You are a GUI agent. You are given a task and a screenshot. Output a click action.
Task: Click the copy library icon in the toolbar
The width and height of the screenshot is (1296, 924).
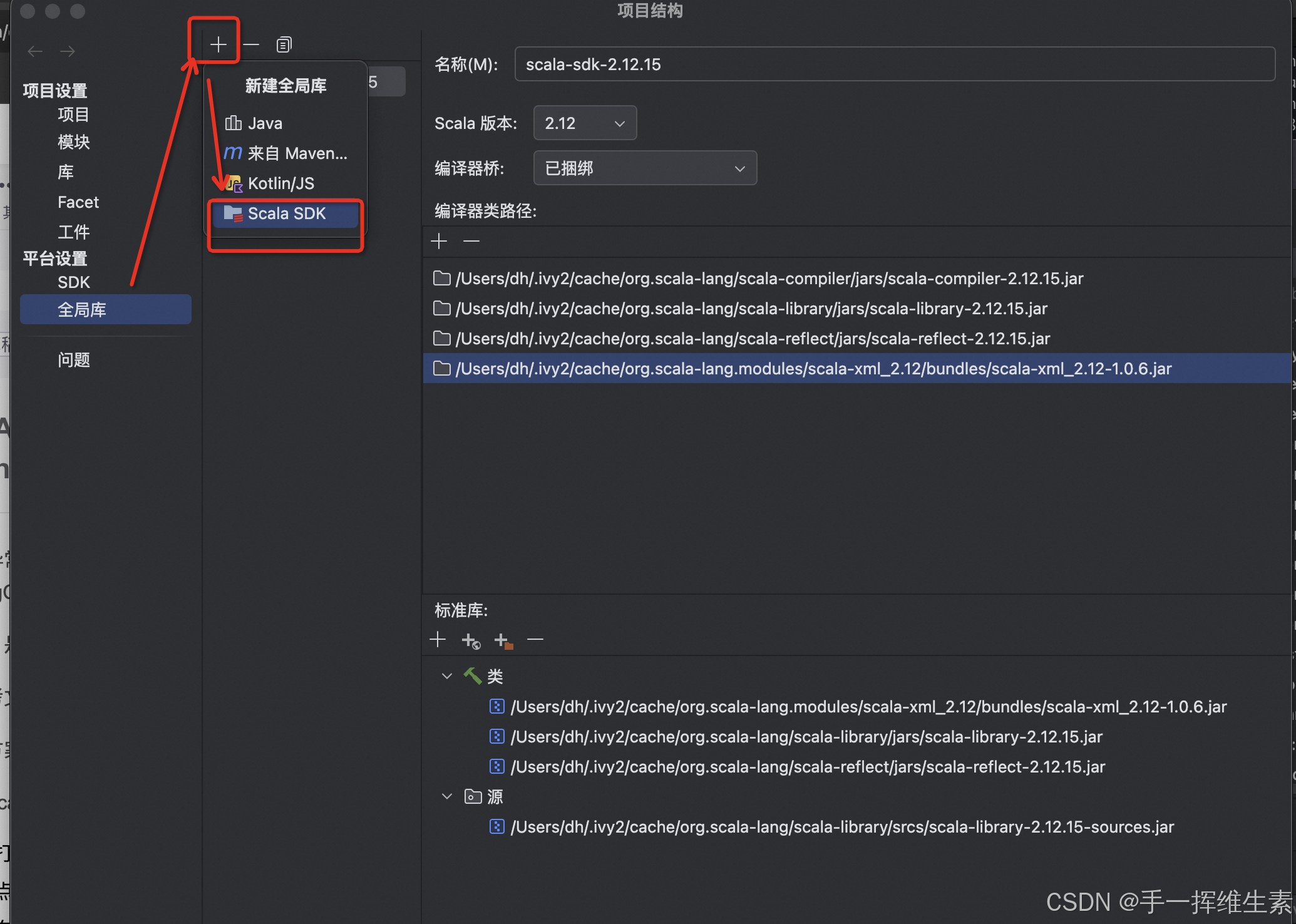pos(284,44)
